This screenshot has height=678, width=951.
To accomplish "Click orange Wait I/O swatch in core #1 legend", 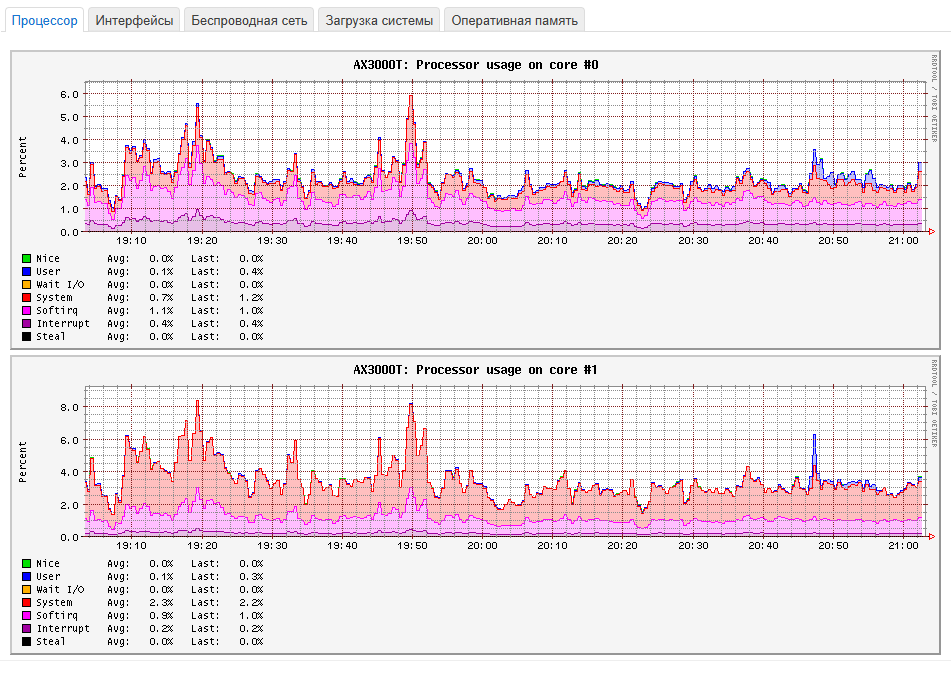I will 26,590.
